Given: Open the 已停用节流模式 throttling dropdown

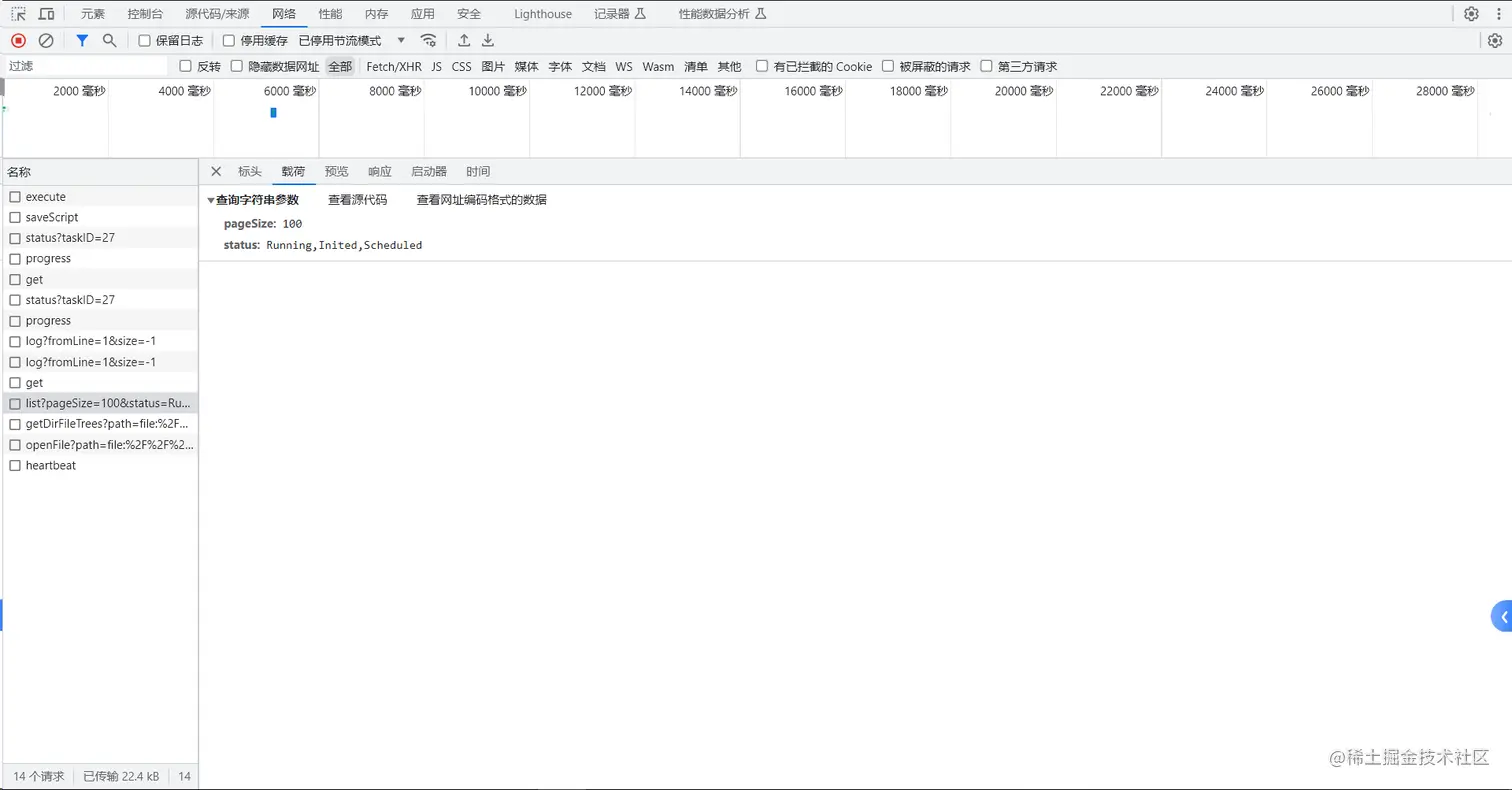Looking at the screenshot, I should (352, 41).
